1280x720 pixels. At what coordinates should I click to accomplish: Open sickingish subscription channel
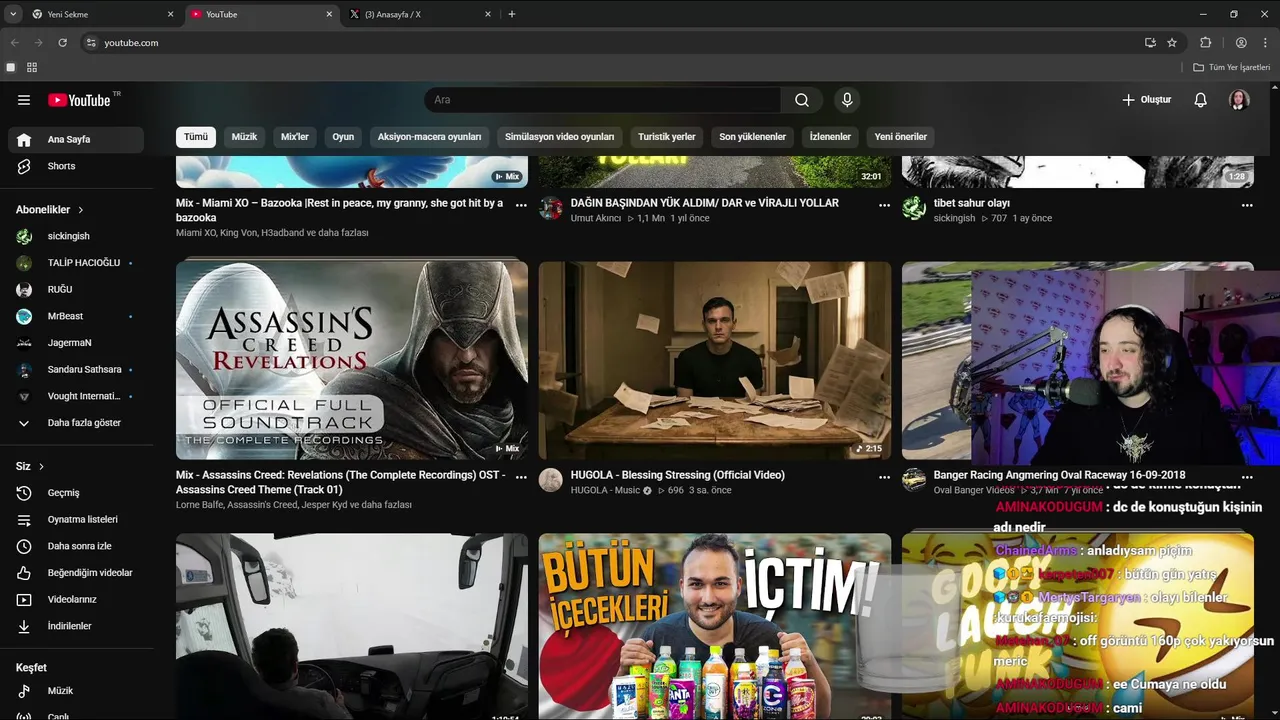click(x=76, y=236)
